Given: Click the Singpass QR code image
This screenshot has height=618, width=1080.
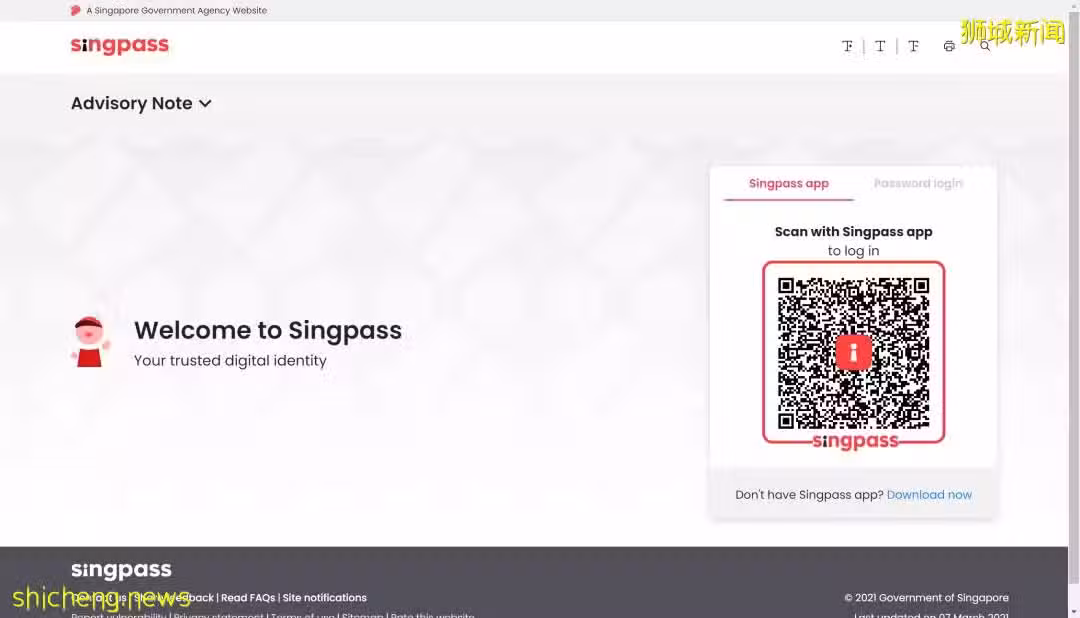Looking at the screenshot, I should 853,352.
